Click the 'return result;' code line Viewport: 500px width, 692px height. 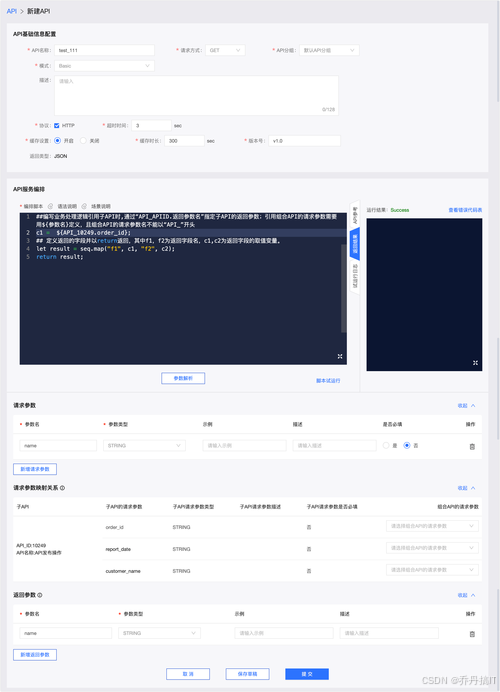(60, 257)
